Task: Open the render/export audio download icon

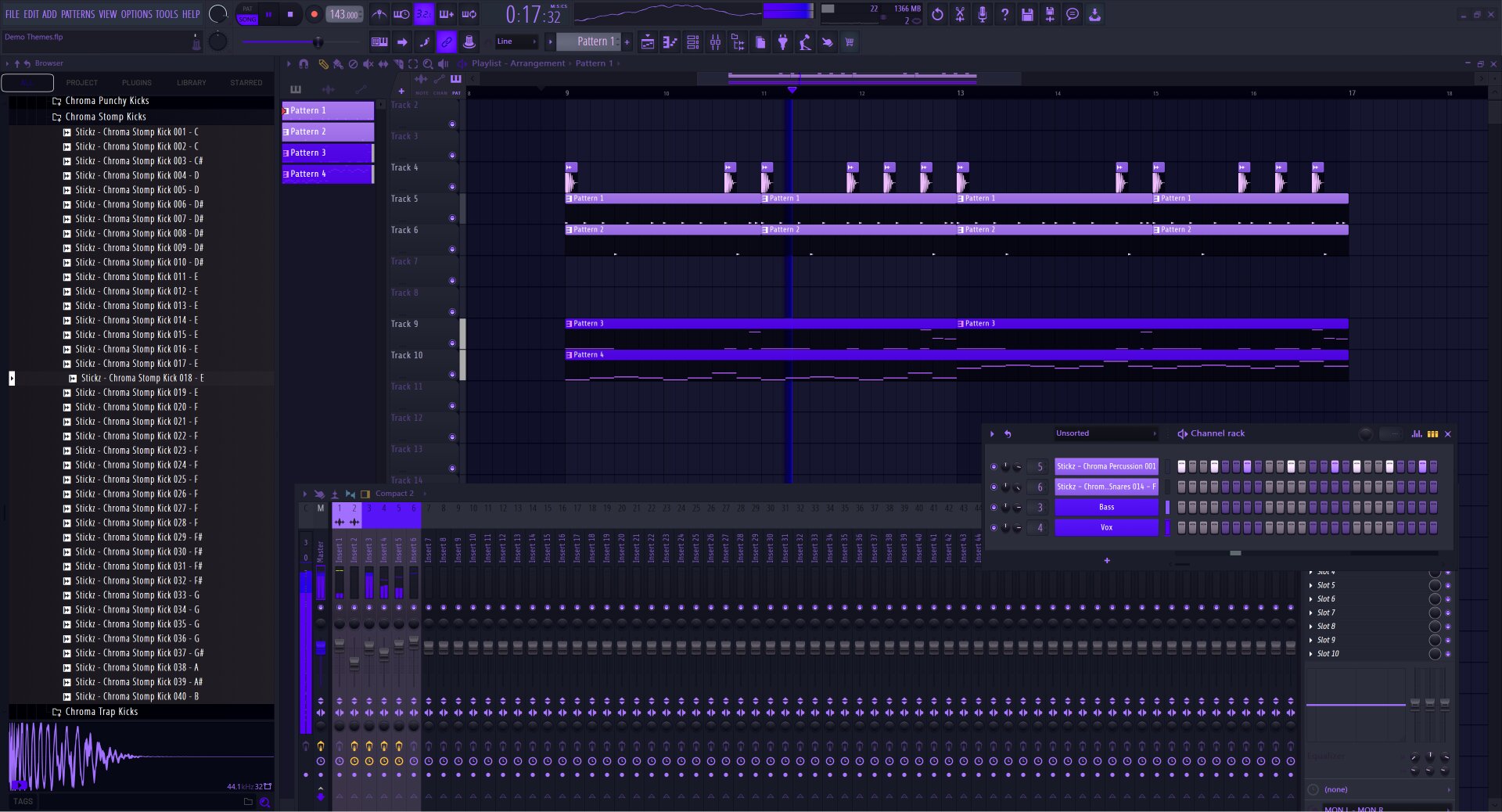Action: coord(1094,14)
